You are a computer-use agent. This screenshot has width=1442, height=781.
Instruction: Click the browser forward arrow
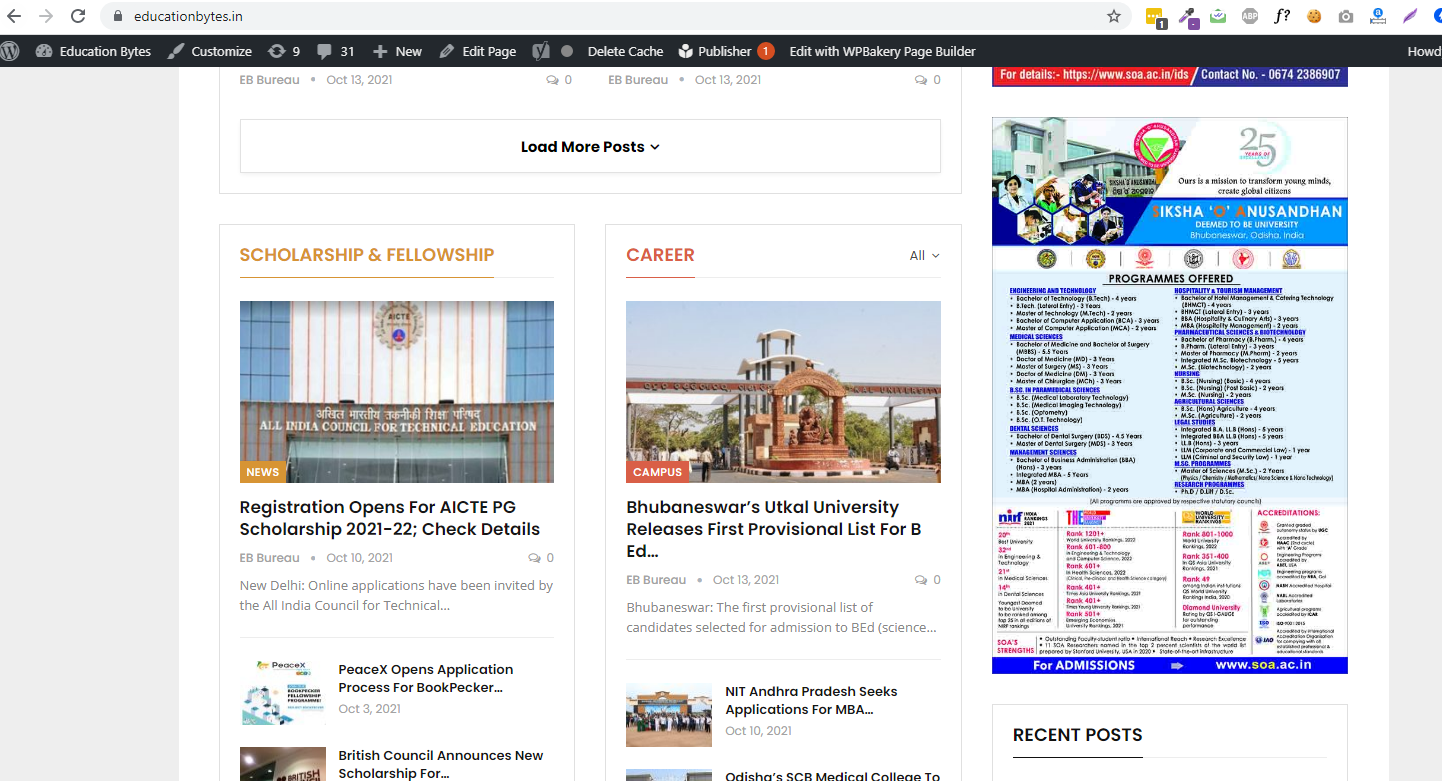click(x=46, y=16)
